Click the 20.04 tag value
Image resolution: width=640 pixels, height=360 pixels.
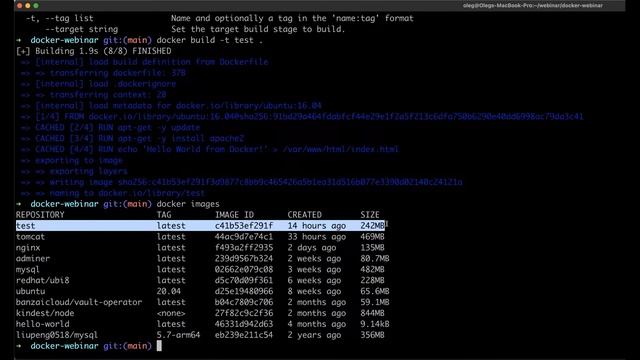pyautogui.click(x=169, y=291)
